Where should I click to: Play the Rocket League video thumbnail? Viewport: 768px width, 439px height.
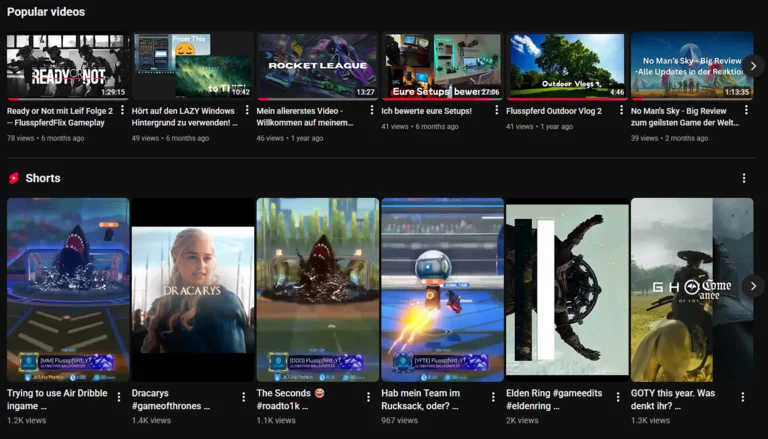[x=317, y=66]
